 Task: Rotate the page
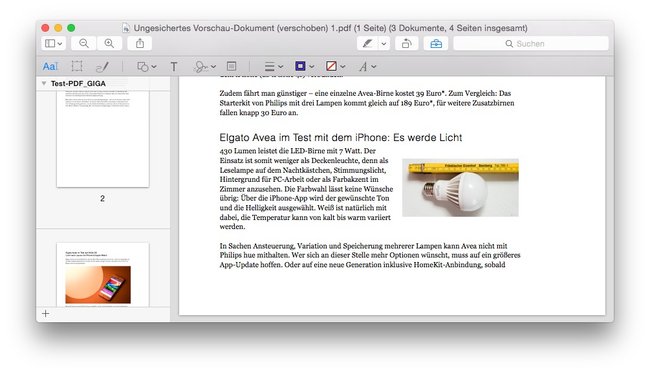tap(406, 44)
